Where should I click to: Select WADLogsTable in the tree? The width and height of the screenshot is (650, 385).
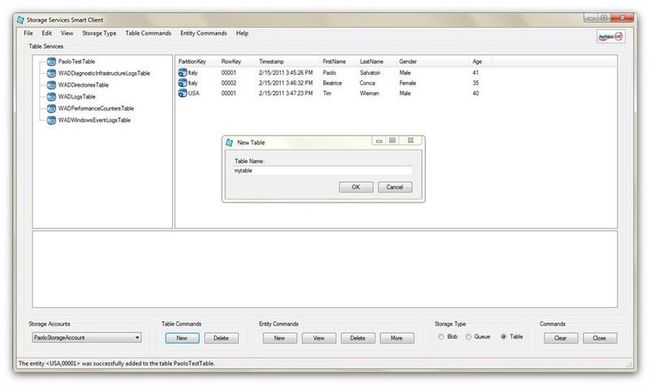77,97
